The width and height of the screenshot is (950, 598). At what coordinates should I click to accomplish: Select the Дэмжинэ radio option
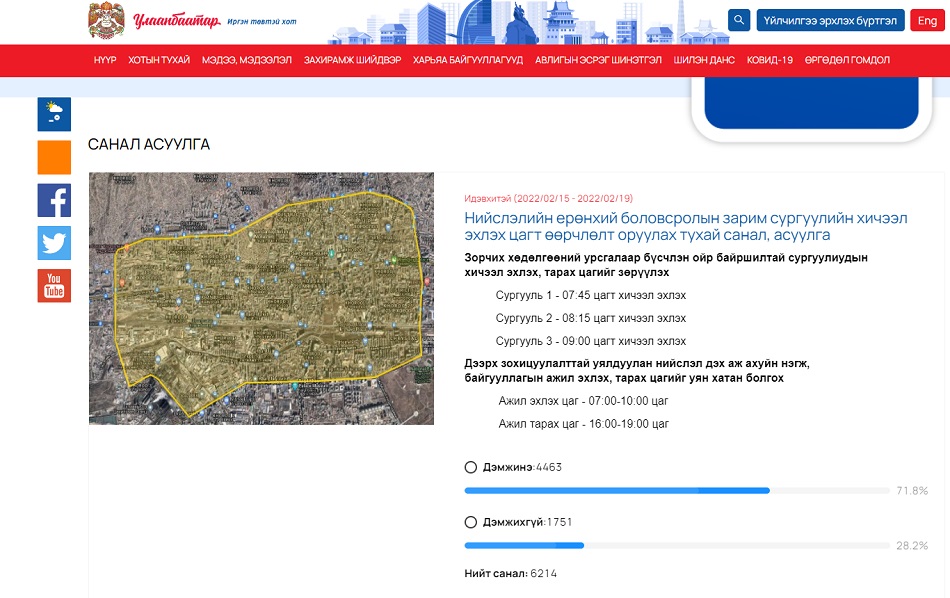pos(471,467)
